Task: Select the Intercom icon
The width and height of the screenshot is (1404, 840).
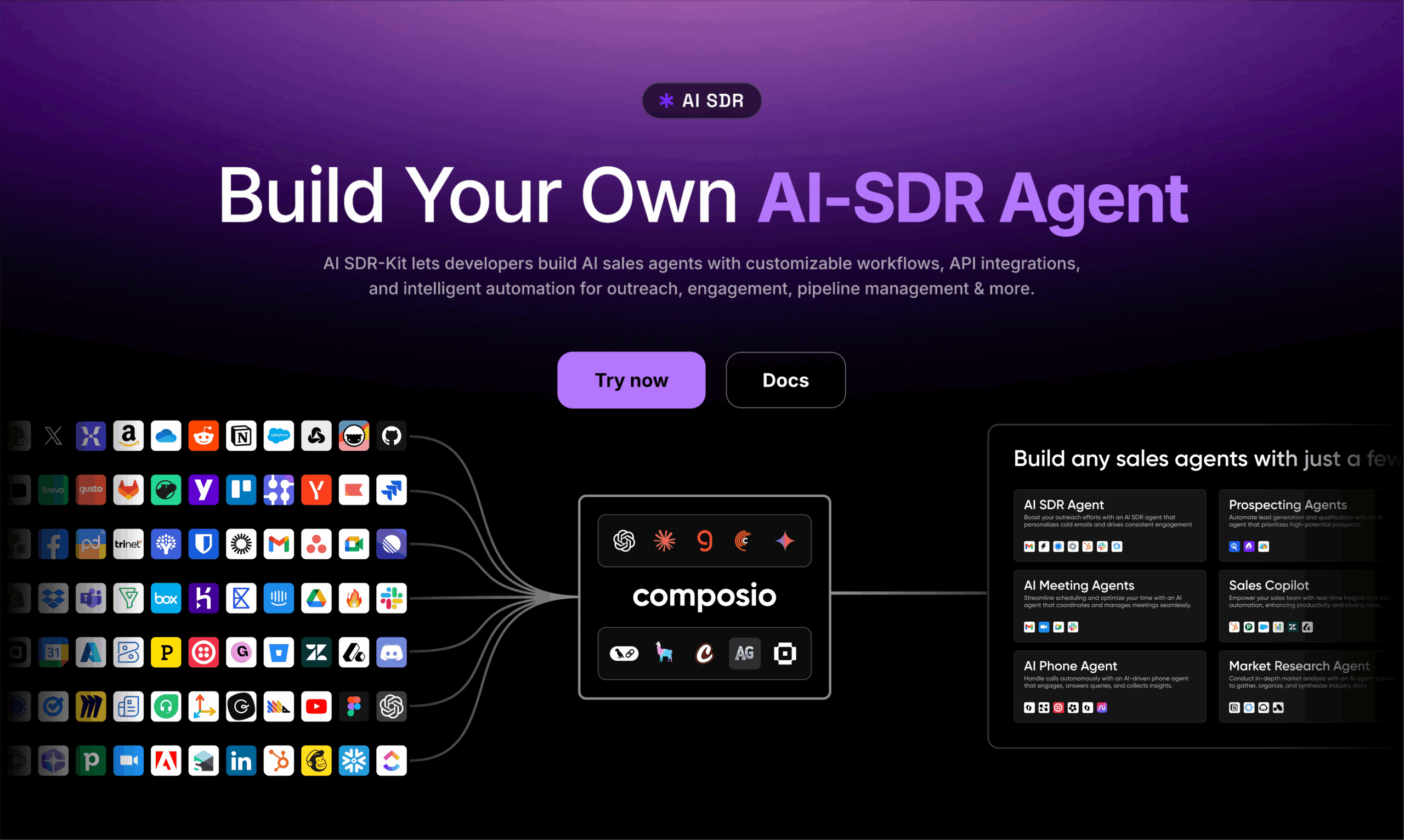Action: tap(279, 598)
